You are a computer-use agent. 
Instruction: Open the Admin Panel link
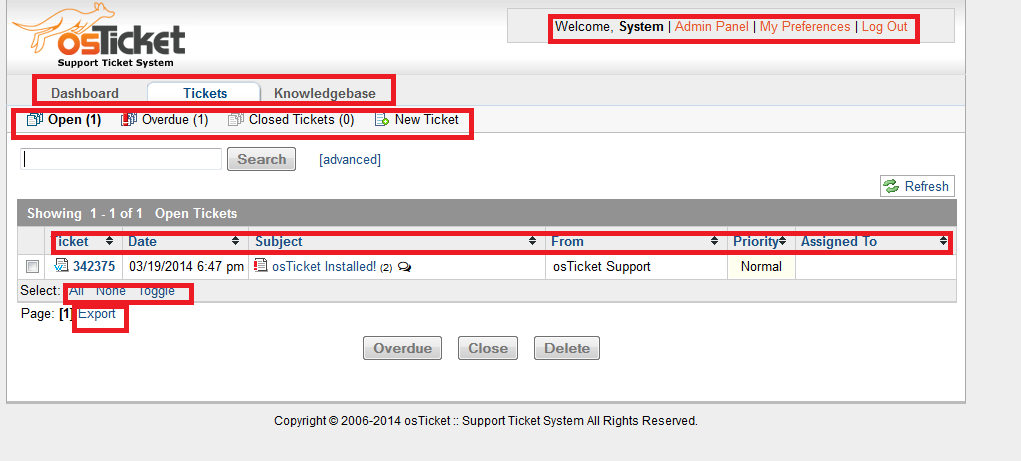coord(711,27)
